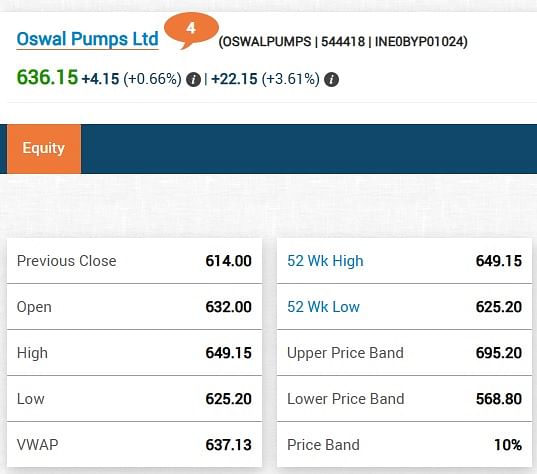This screenshot has width=537, height=474.
Task: Open the Oswal Pumps Ltd company link
Action: tap(87, 39)
